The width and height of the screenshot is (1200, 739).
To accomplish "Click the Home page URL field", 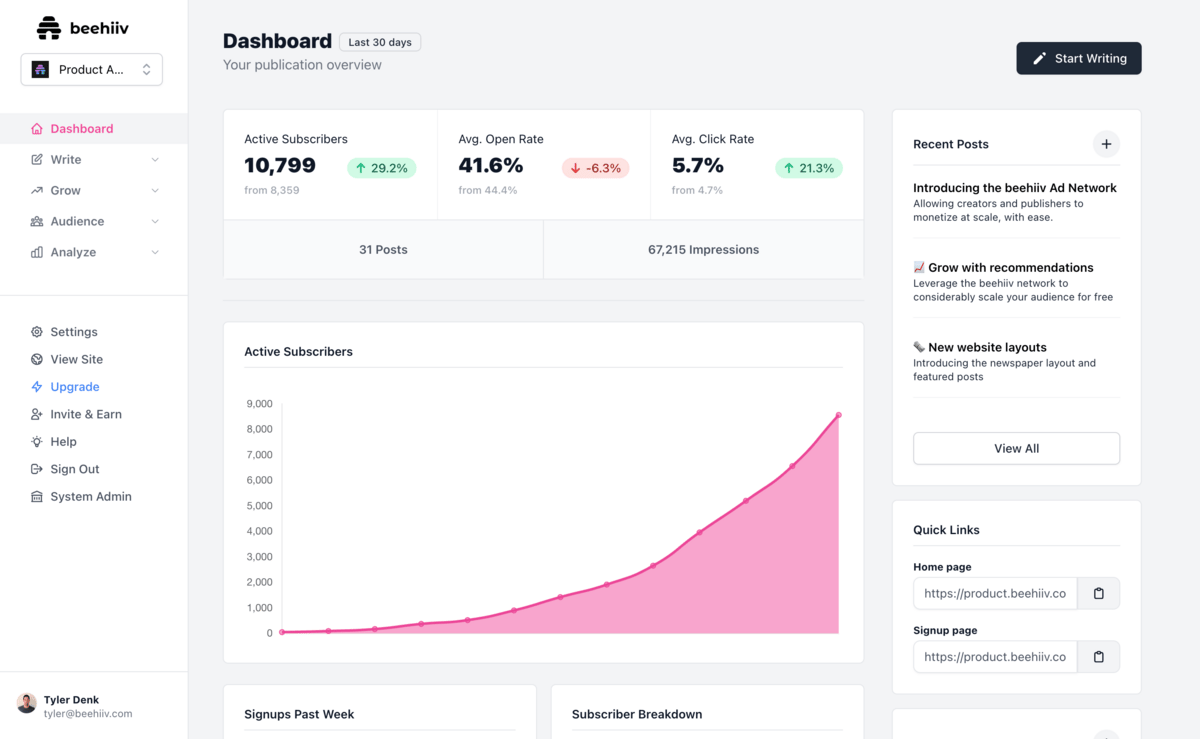I will point(995,593).
